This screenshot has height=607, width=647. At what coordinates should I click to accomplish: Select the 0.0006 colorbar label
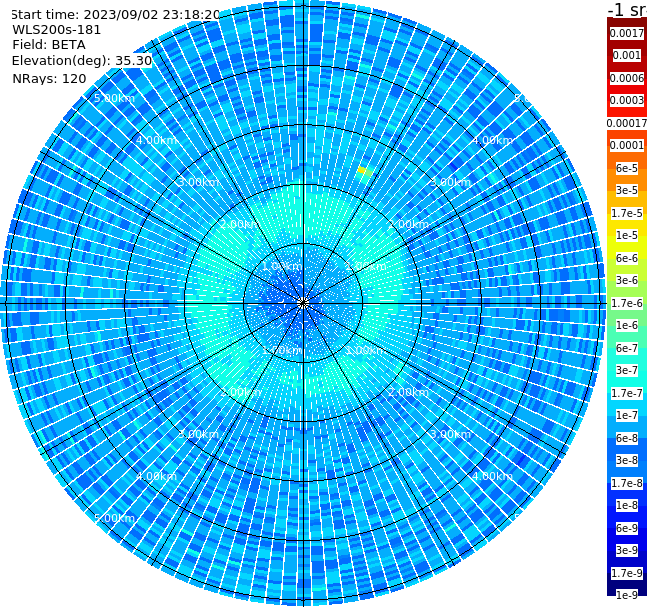tap(627, 78)
